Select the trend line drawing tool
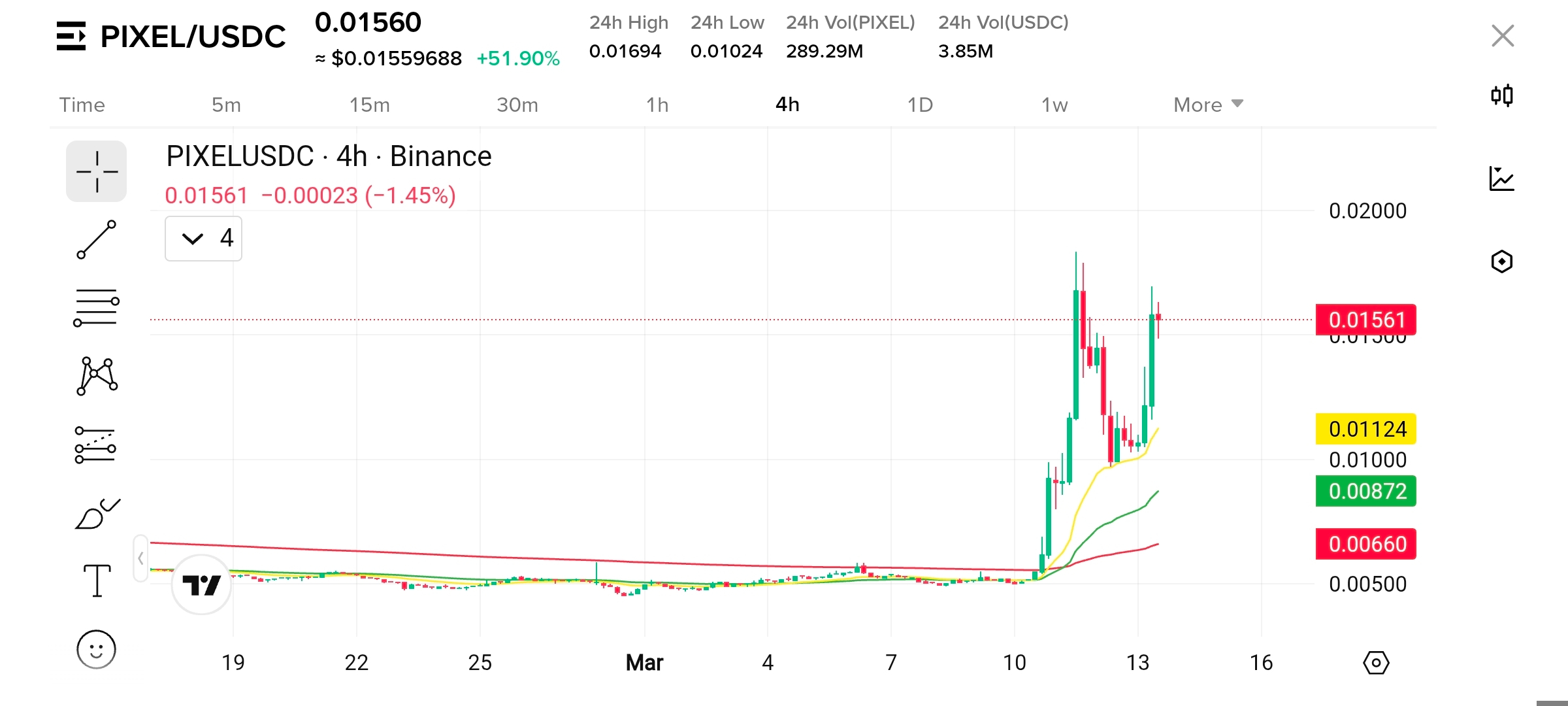This screenshot has height=706, width=1568. [96, 239]
